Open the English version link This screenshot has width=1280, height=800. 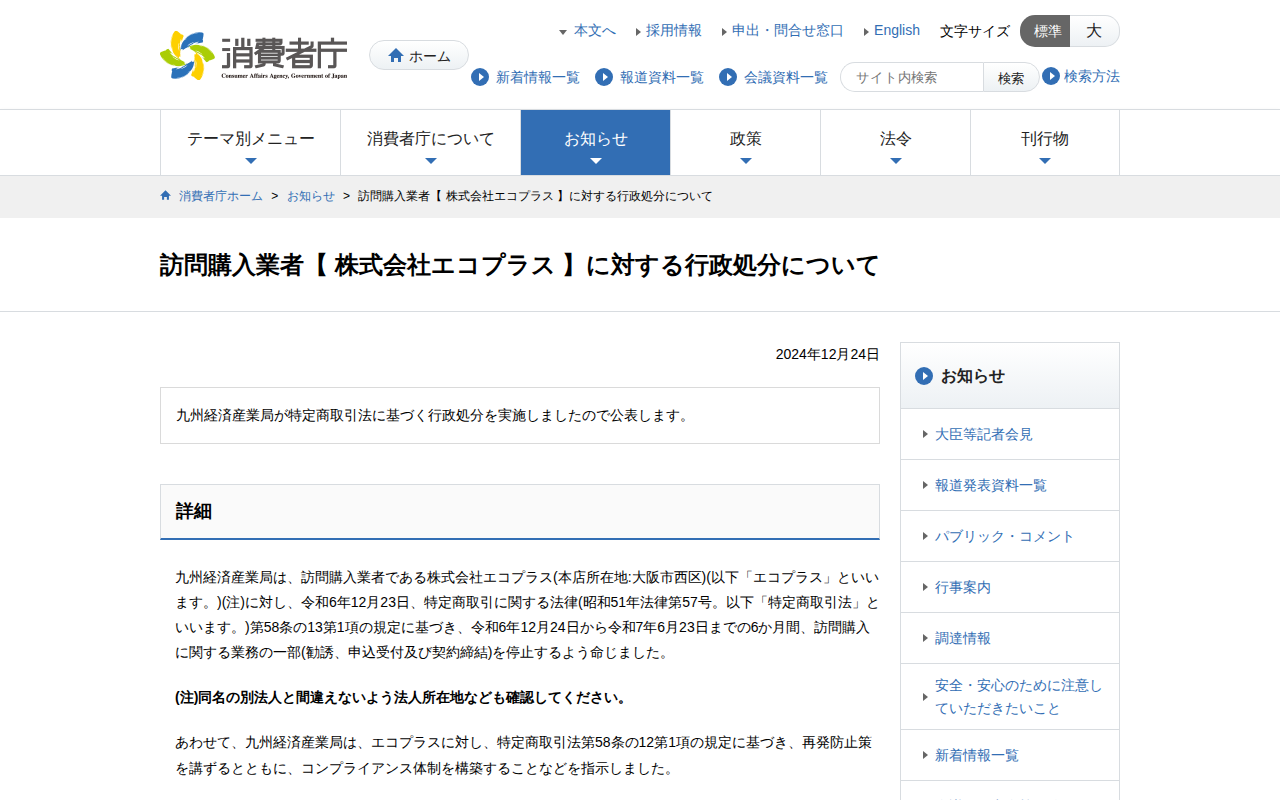pyautogui.click(x=896, y=30)
